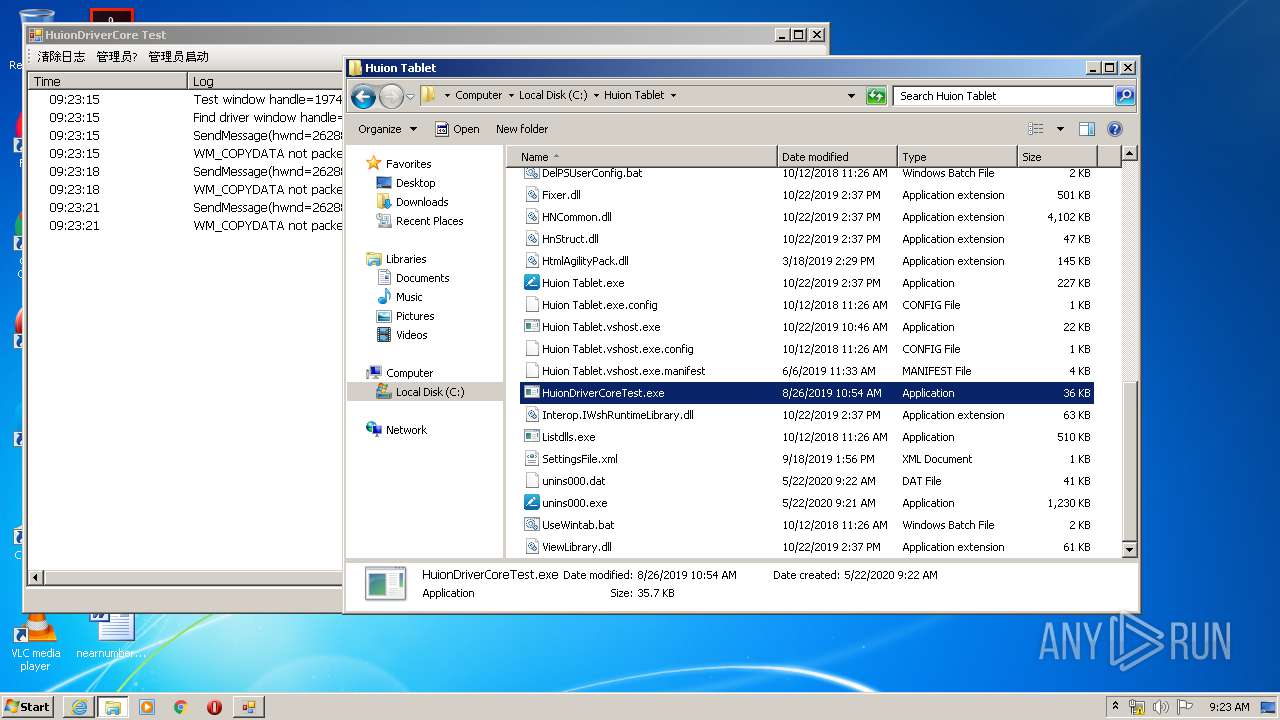Click the file list scroll-down arrow
1280x720 pixels.
tap(1130, 549)
